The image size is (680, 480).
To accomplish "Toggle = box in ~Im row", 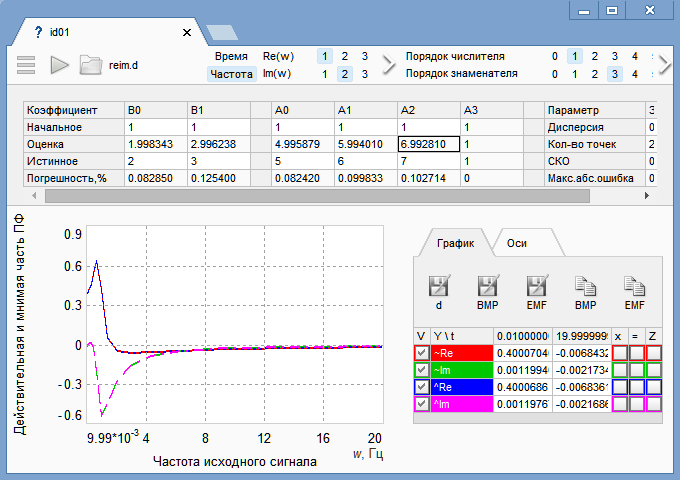I will [x=637, y=370].
